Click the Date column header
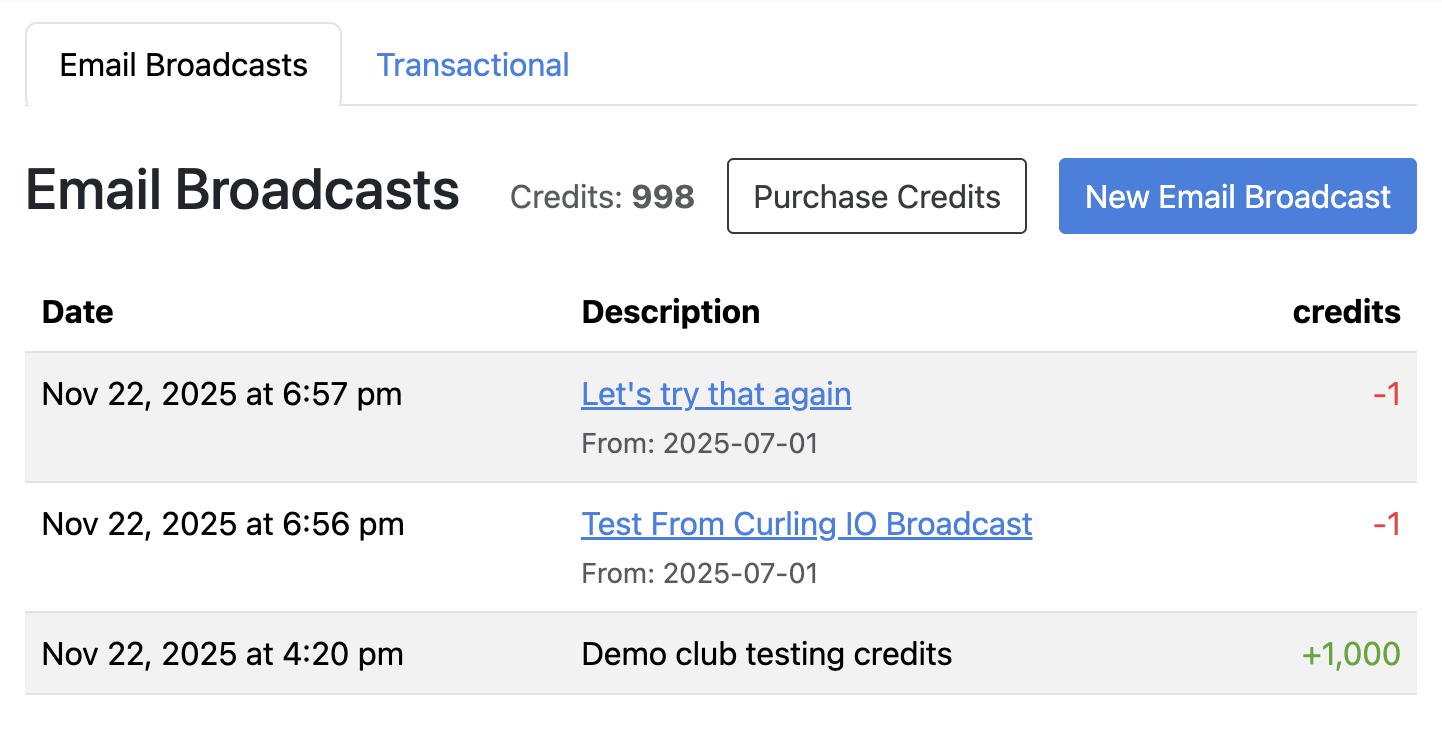The height and width of the screenshot is (732, 1442). click(77, 311)
